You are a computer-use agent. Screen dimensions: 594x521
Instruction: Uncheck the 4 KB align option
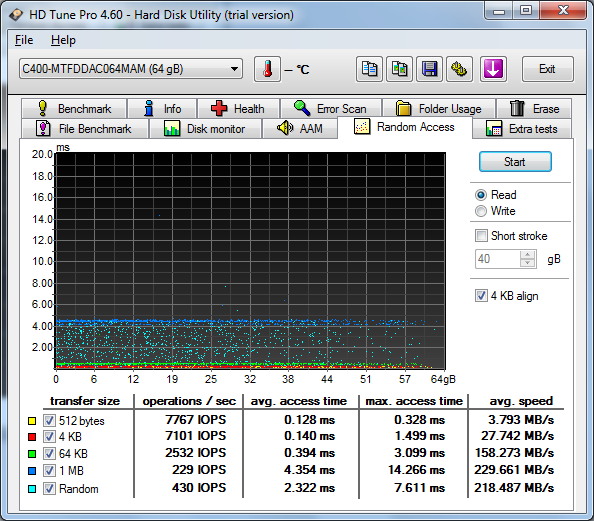pyautogui.click(x=481, y=296)
